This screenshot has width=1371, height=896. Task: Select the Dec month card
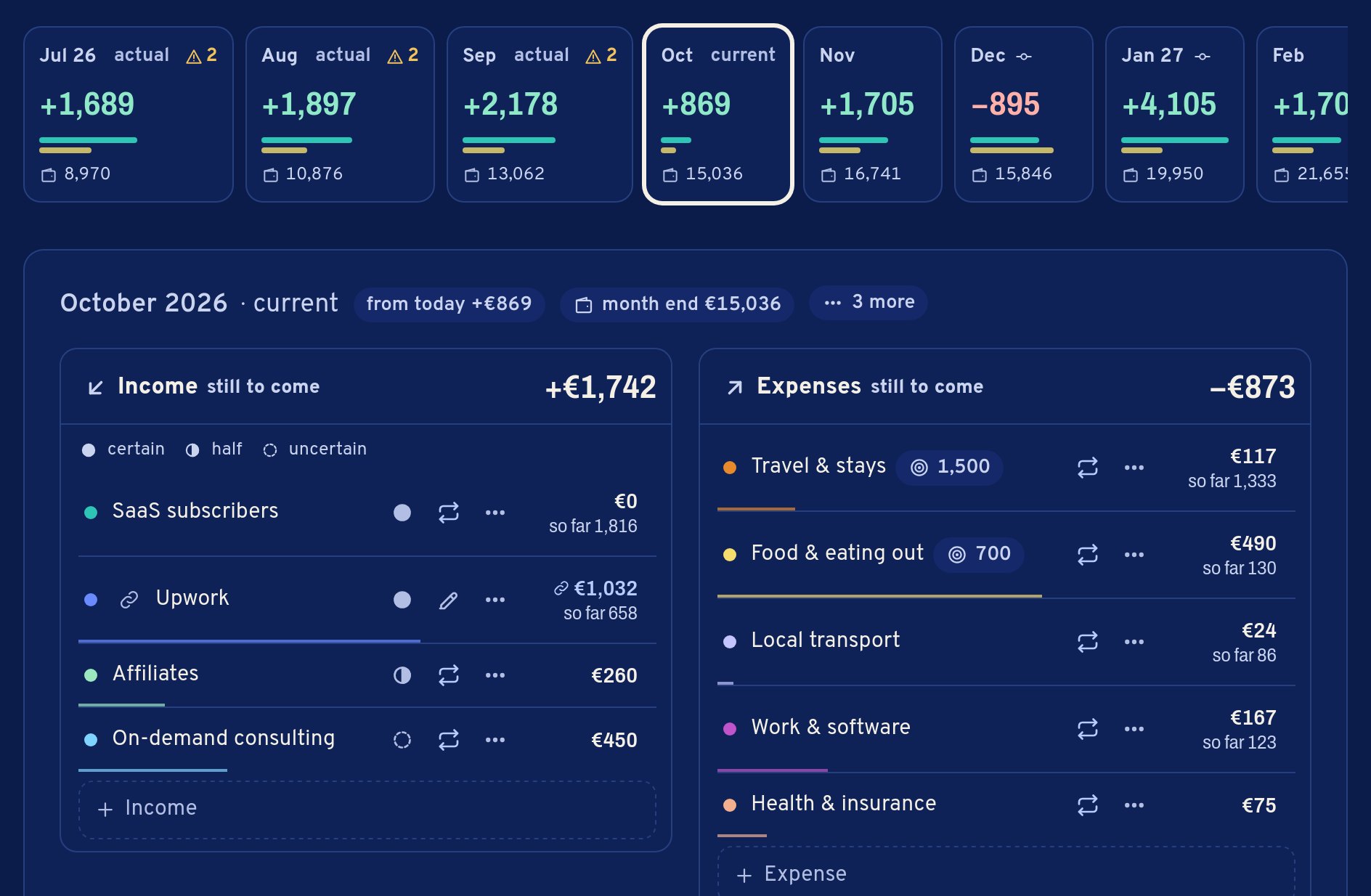click(1024, 115)
